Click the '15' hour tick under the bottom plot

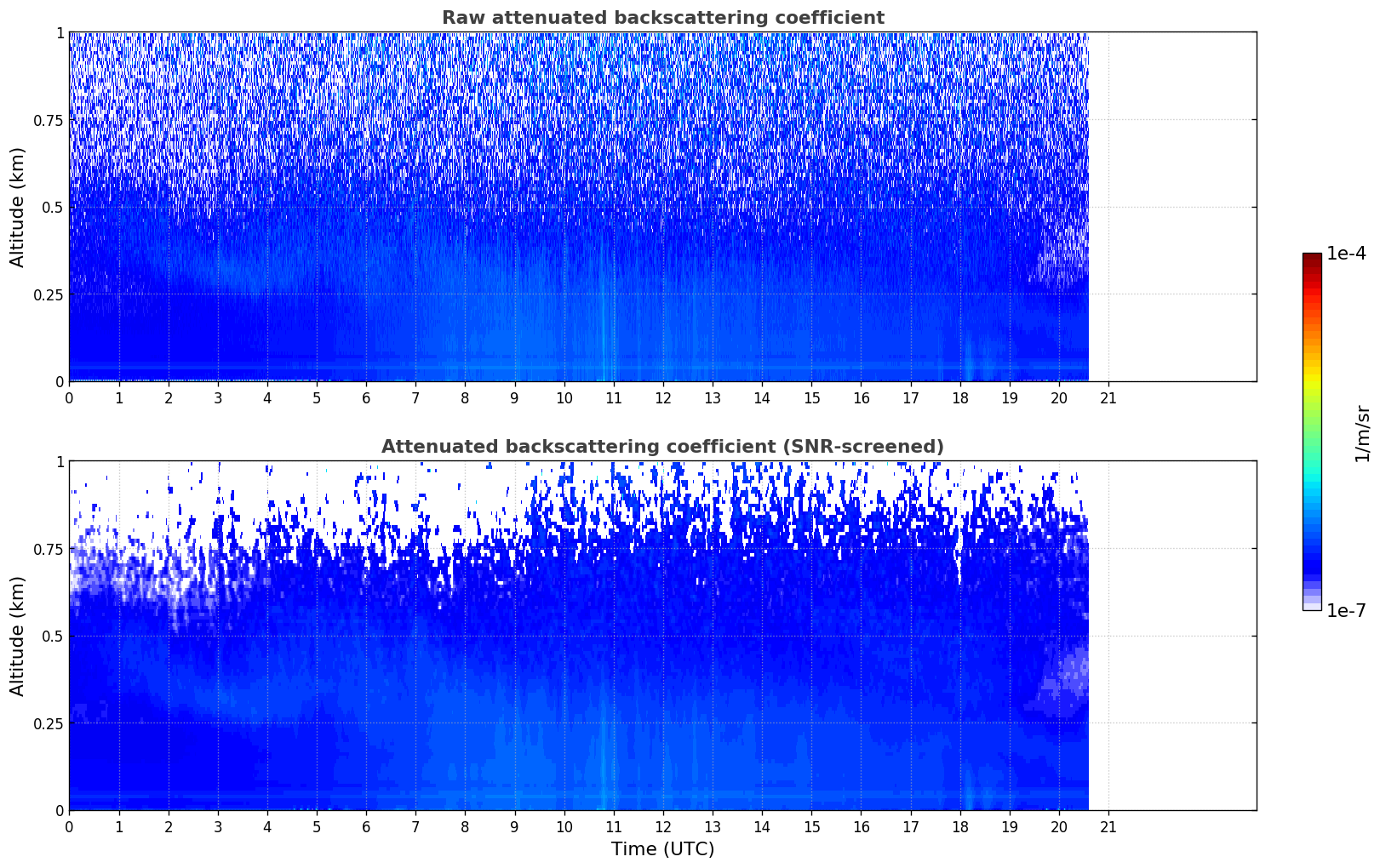click(811, 826)
